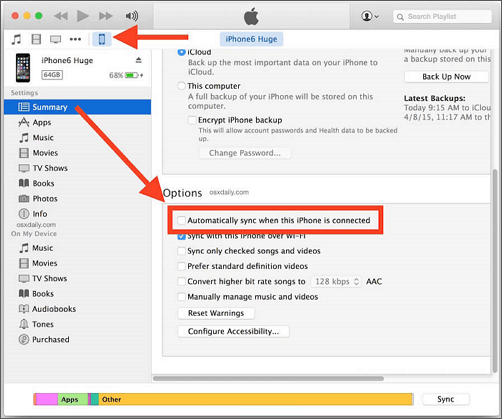
Task: Open Photos under Settings
Action: (x=78, y=199)
